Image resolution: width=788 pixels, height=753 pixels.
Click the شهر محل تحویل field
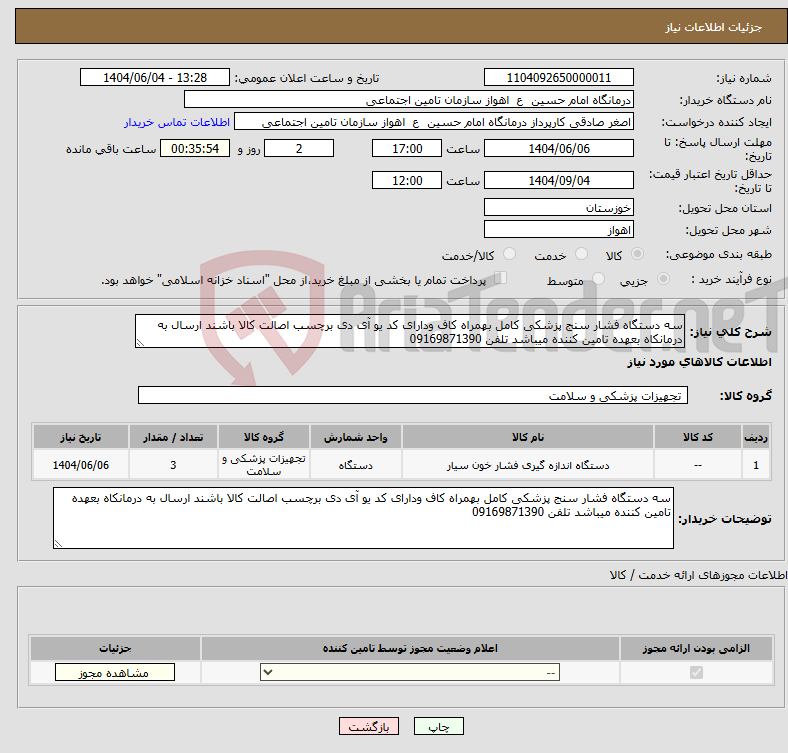pyautogui.click(x=558, y=230)
